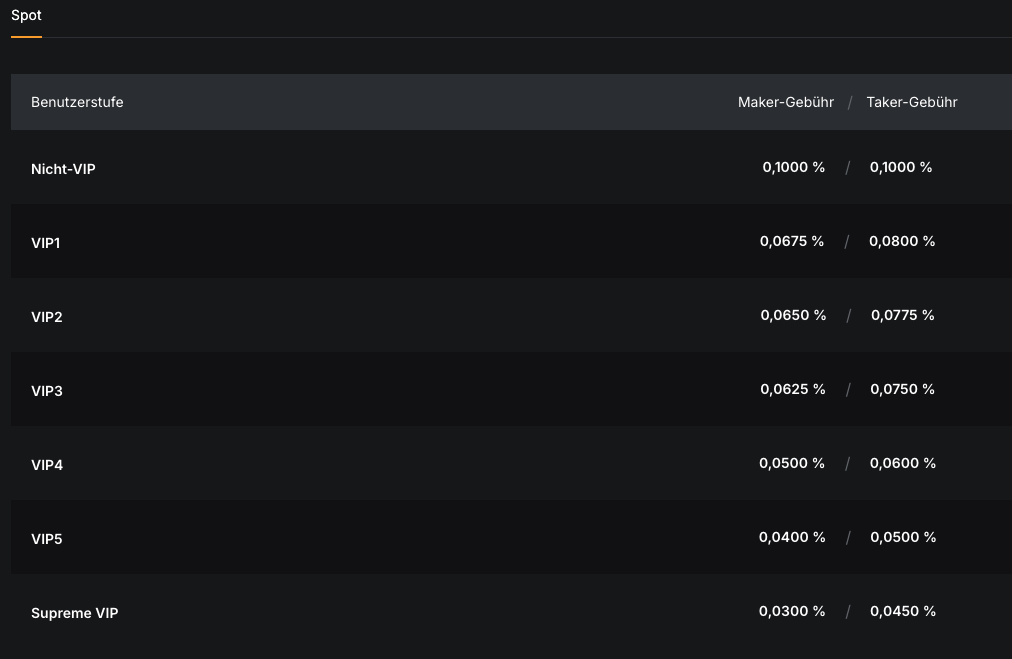This screenshot has width=1012, height=659.
Task: Click VIP5 maker fee 0,0400 %
Action: click(x=792, y=537)
